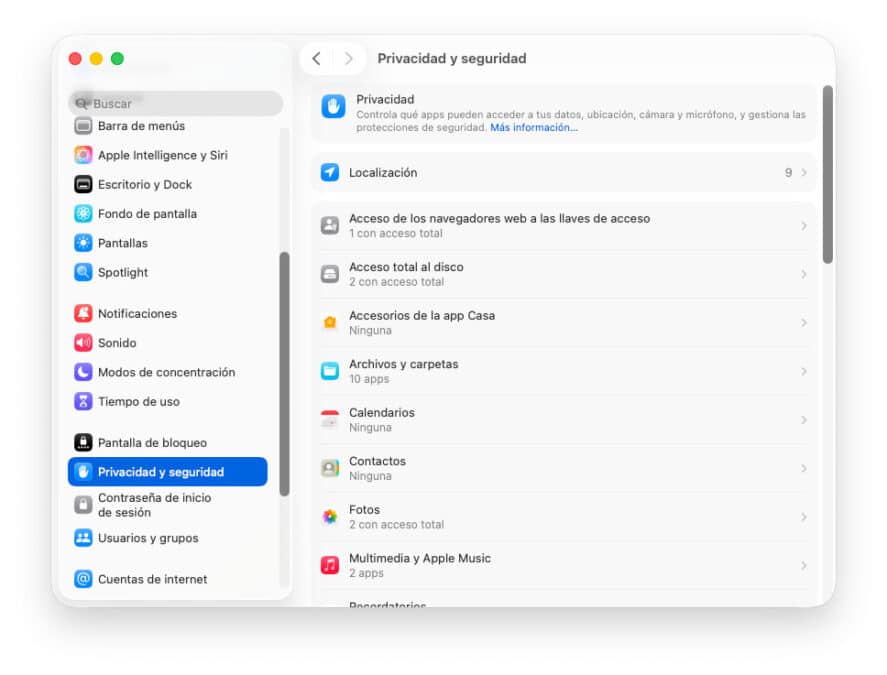Expand Acceso total al disco
The width and height of the screenshot is (887, 675).
click(560, 274)
